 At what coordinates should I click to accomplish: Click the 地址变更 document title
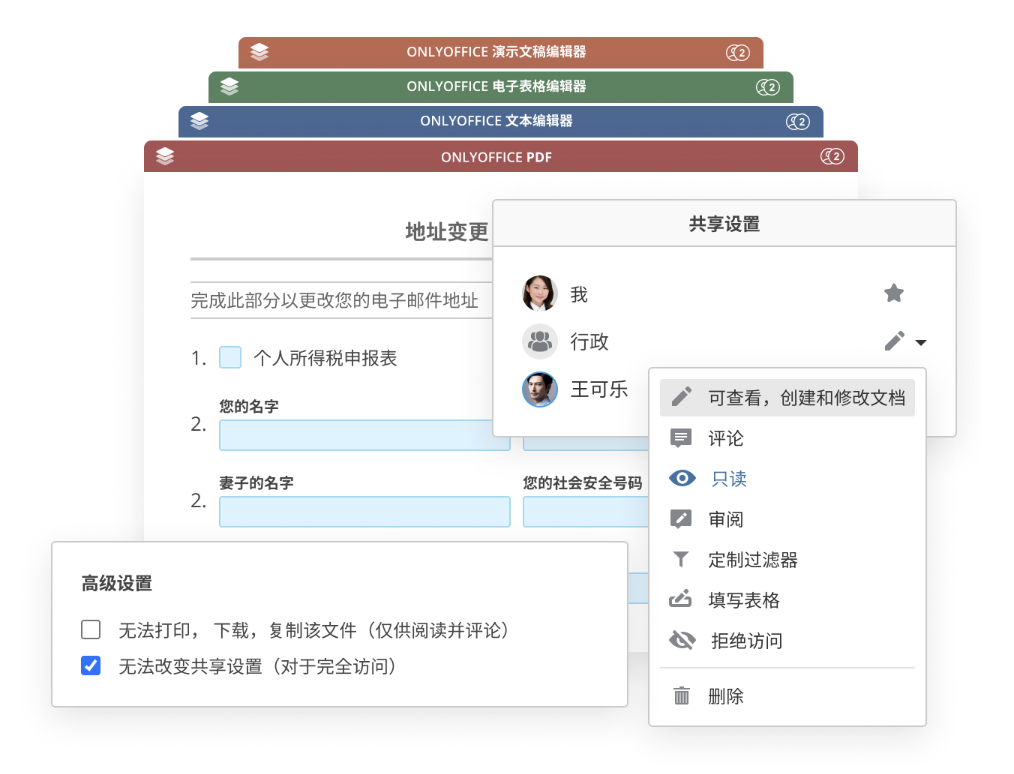447,231
